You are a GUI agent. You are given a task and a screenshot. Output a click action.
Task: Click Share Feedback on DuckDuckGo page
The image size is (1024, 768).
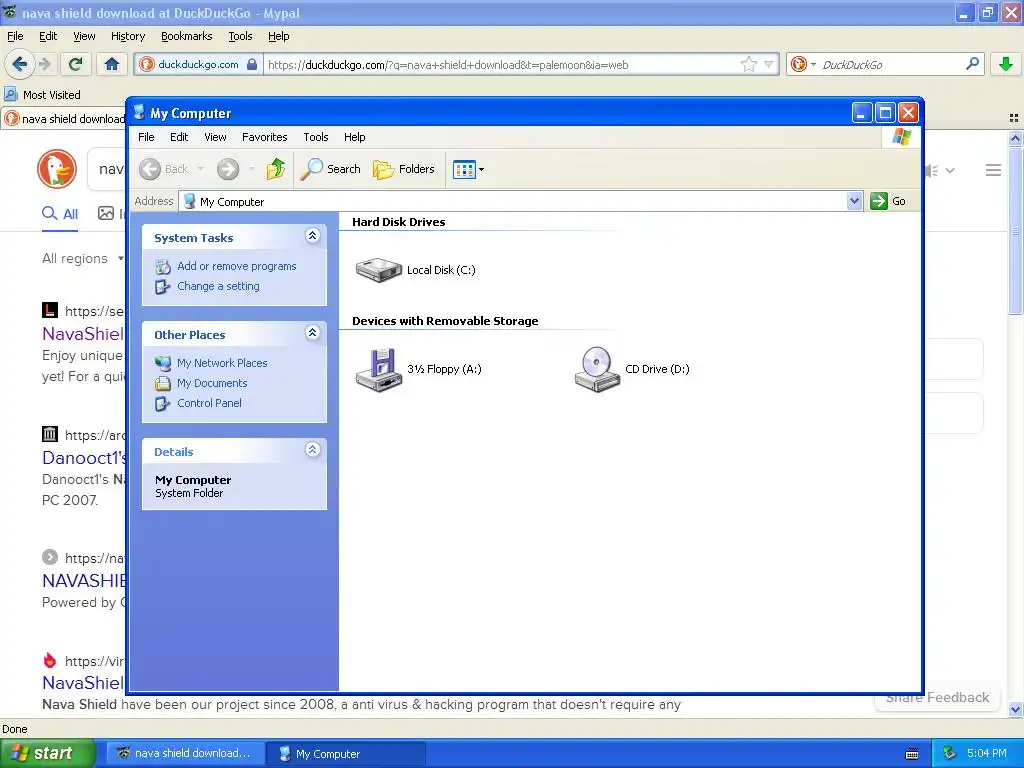[x=937, y=697]
